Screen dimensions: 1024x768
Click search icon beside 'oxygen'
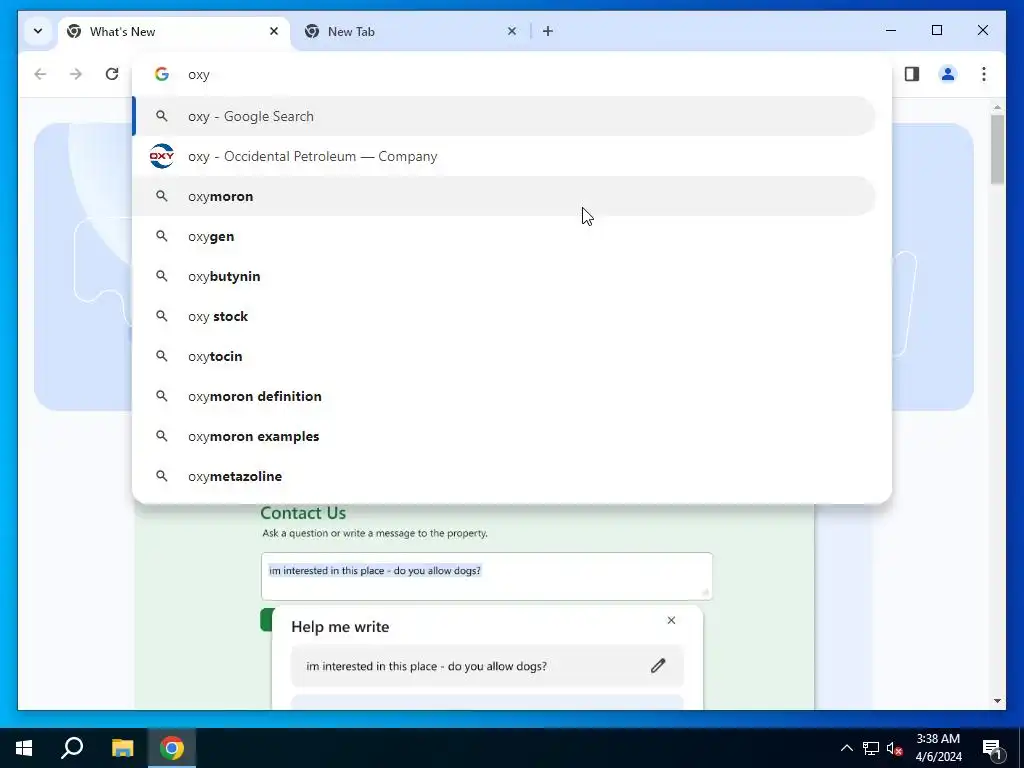point(161,236)
